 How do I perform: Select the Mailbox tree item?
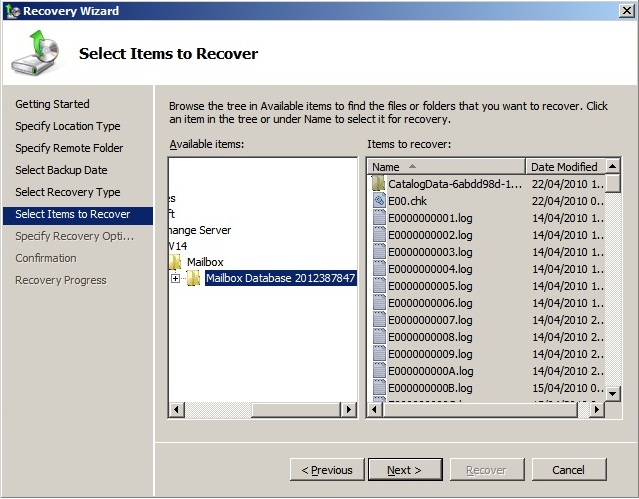coord(205,262)
